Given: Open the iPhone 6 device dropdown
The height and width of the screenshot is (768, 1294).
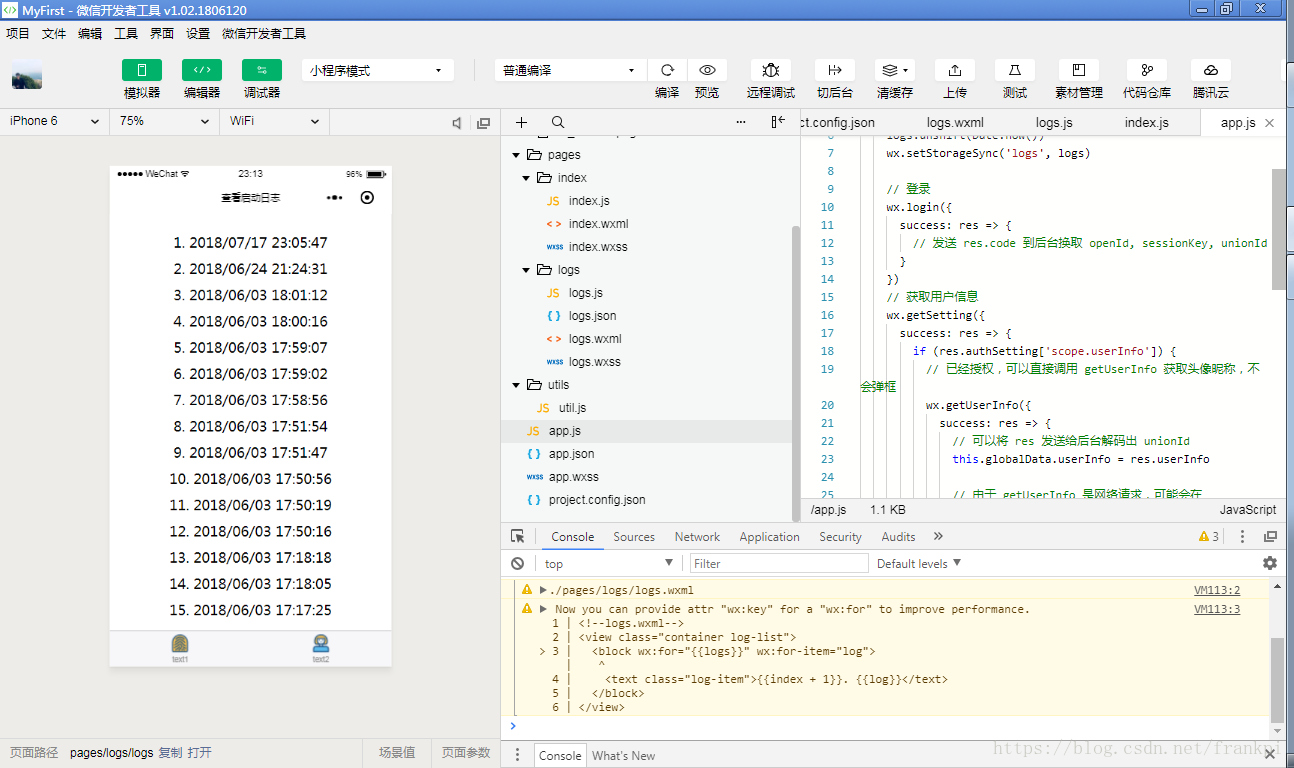Looking at the screenshot, I should click(x=55, y=121).
